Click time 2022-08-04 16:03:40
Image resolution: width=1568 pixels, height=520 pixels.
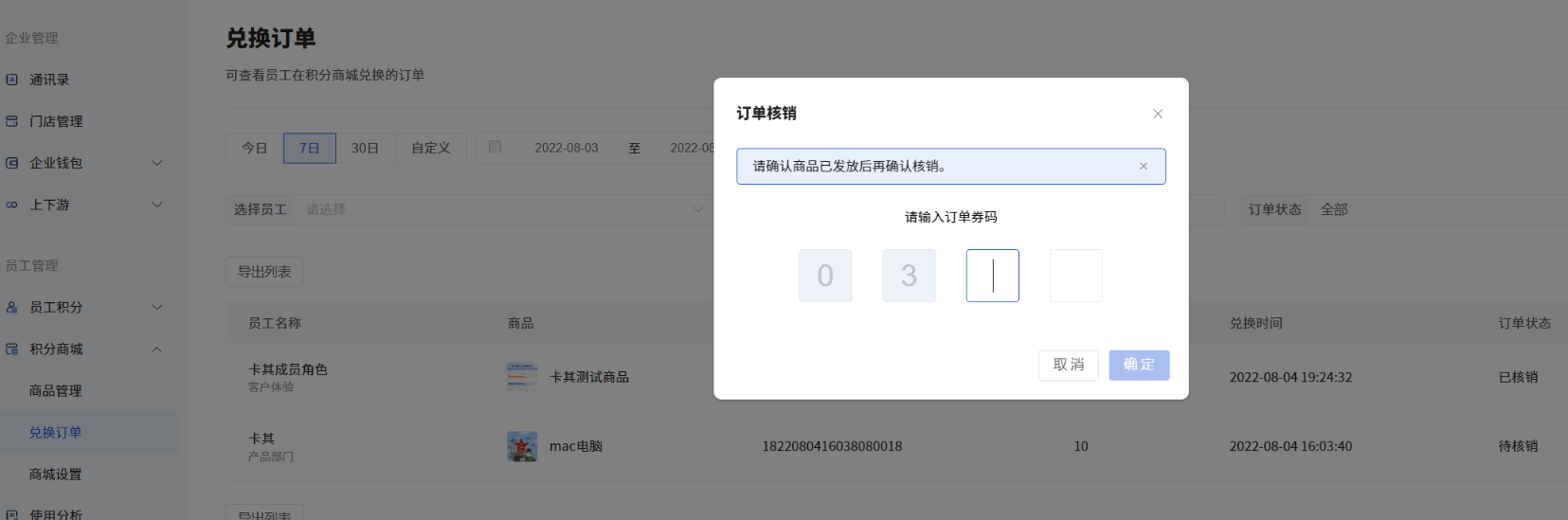click(1290, 446)
